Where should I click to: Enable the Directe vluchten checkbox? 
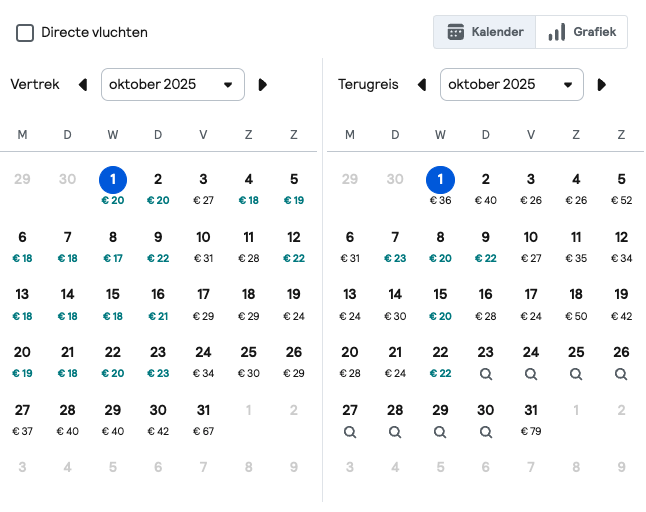click(25, 33)
